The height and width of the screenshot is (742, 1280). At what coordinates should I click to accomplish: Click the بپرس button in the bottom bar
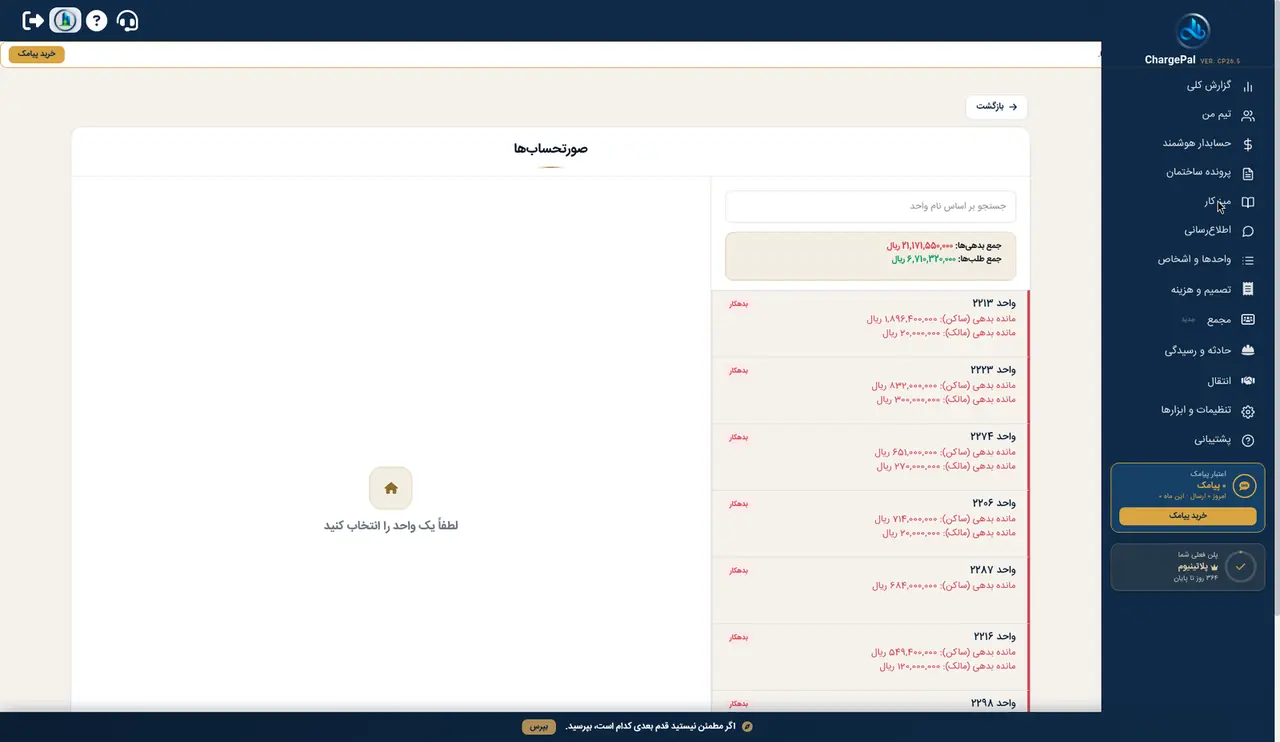[539, 726]
